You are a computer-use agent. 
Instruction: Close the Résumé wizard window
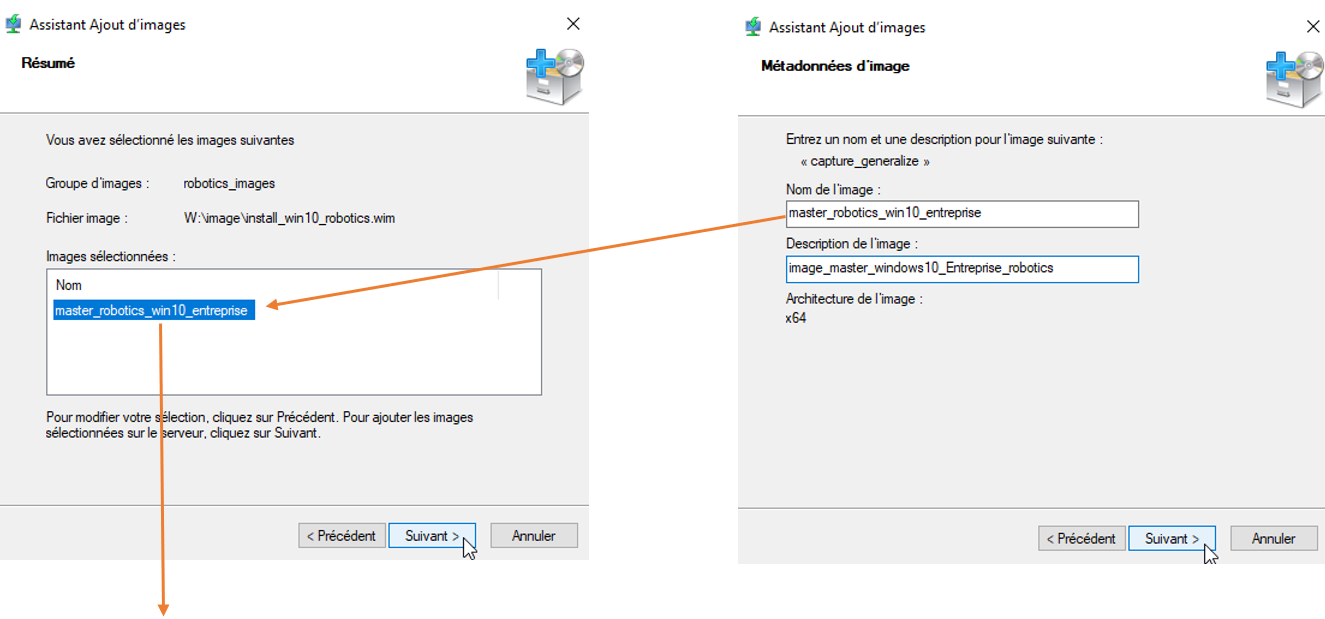[573, 24]
